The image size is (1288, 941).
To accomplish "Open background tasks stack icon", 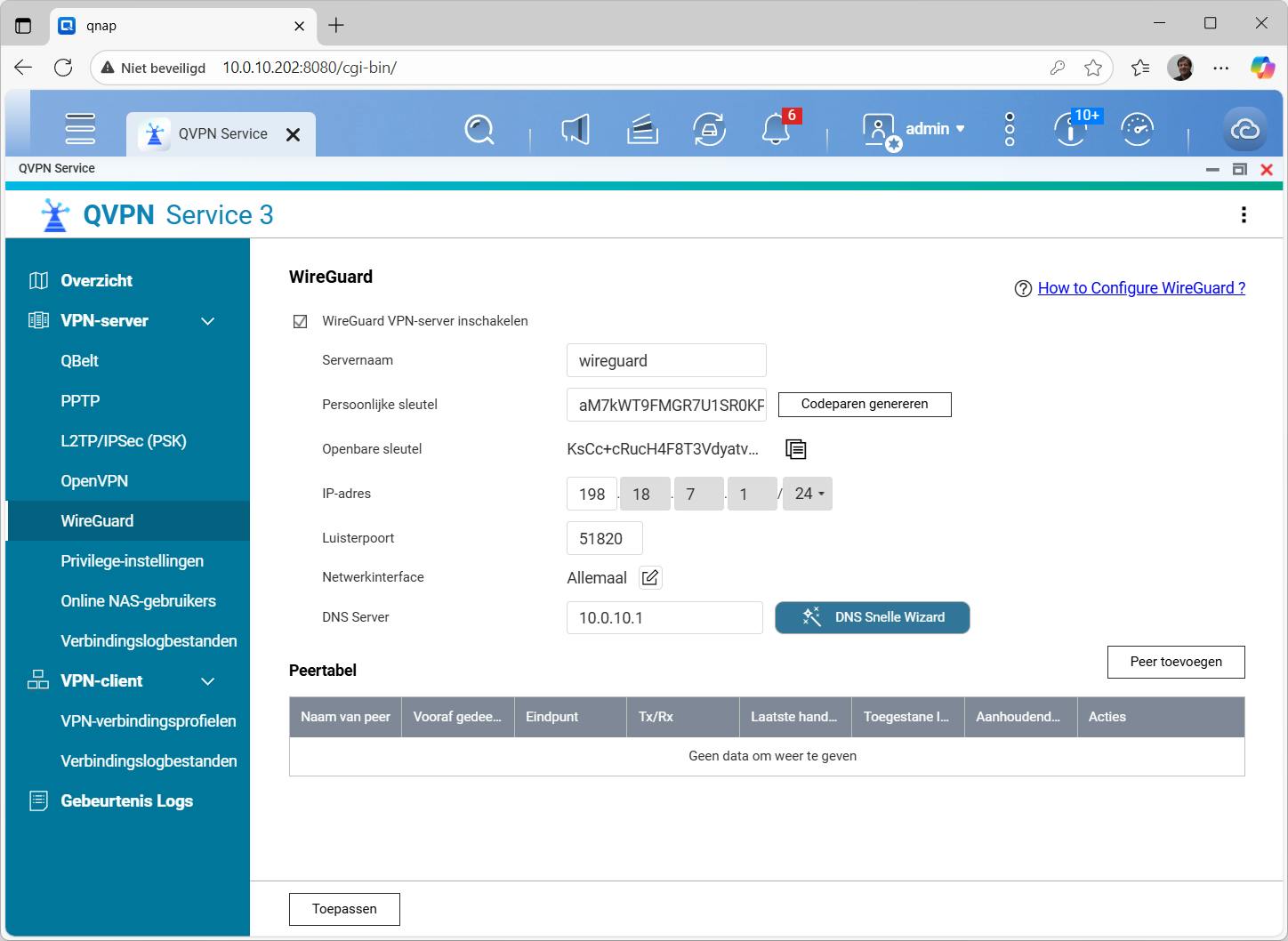I will [642, 130].
